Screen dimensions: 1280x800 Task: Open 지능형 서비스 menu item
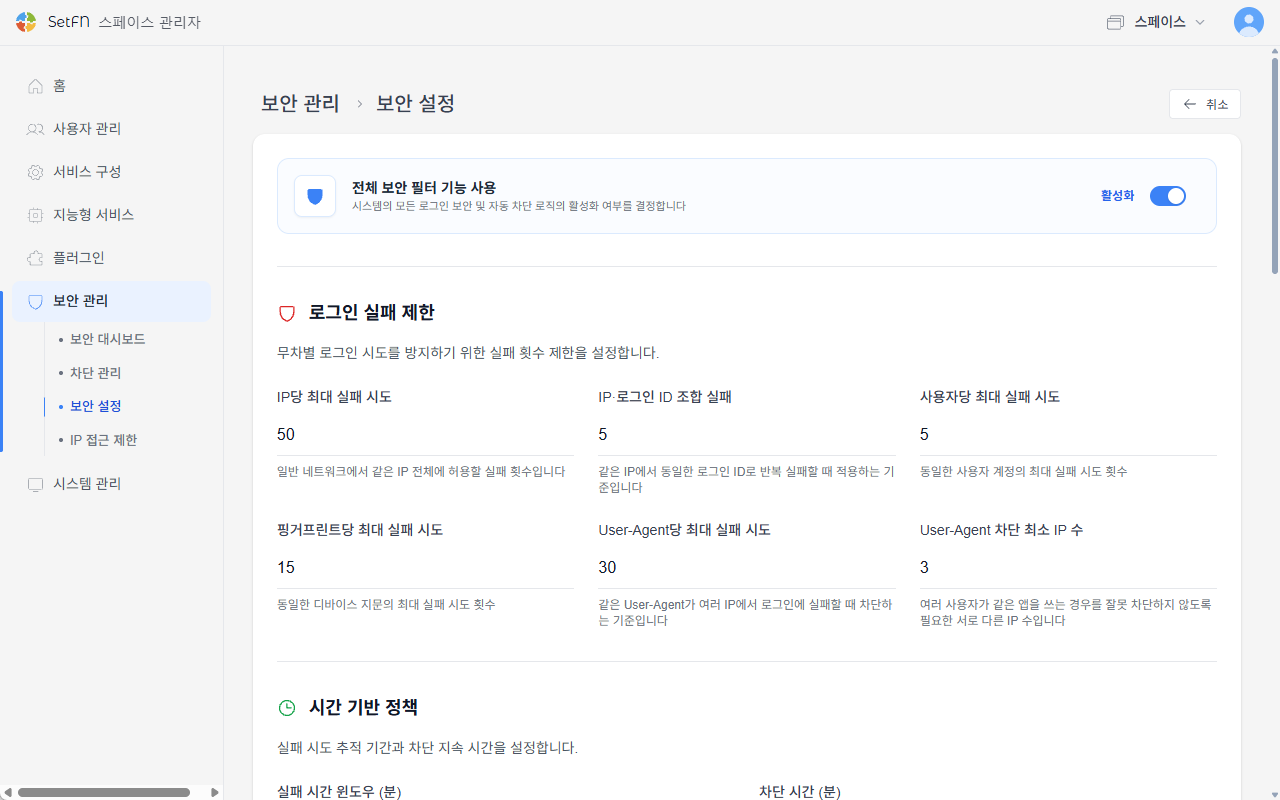pyautogui.click(x=111, y=215)
